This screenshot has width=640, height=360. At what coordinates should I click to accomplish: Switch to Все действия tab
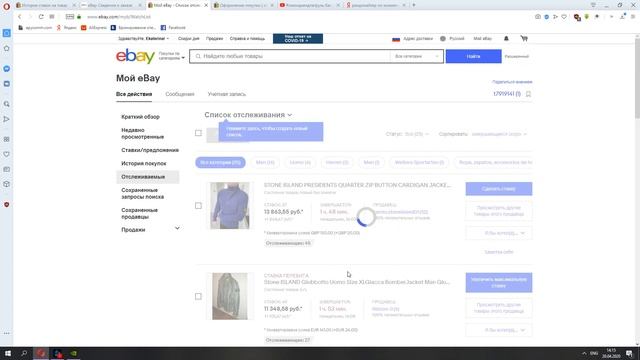pos(134,94)
